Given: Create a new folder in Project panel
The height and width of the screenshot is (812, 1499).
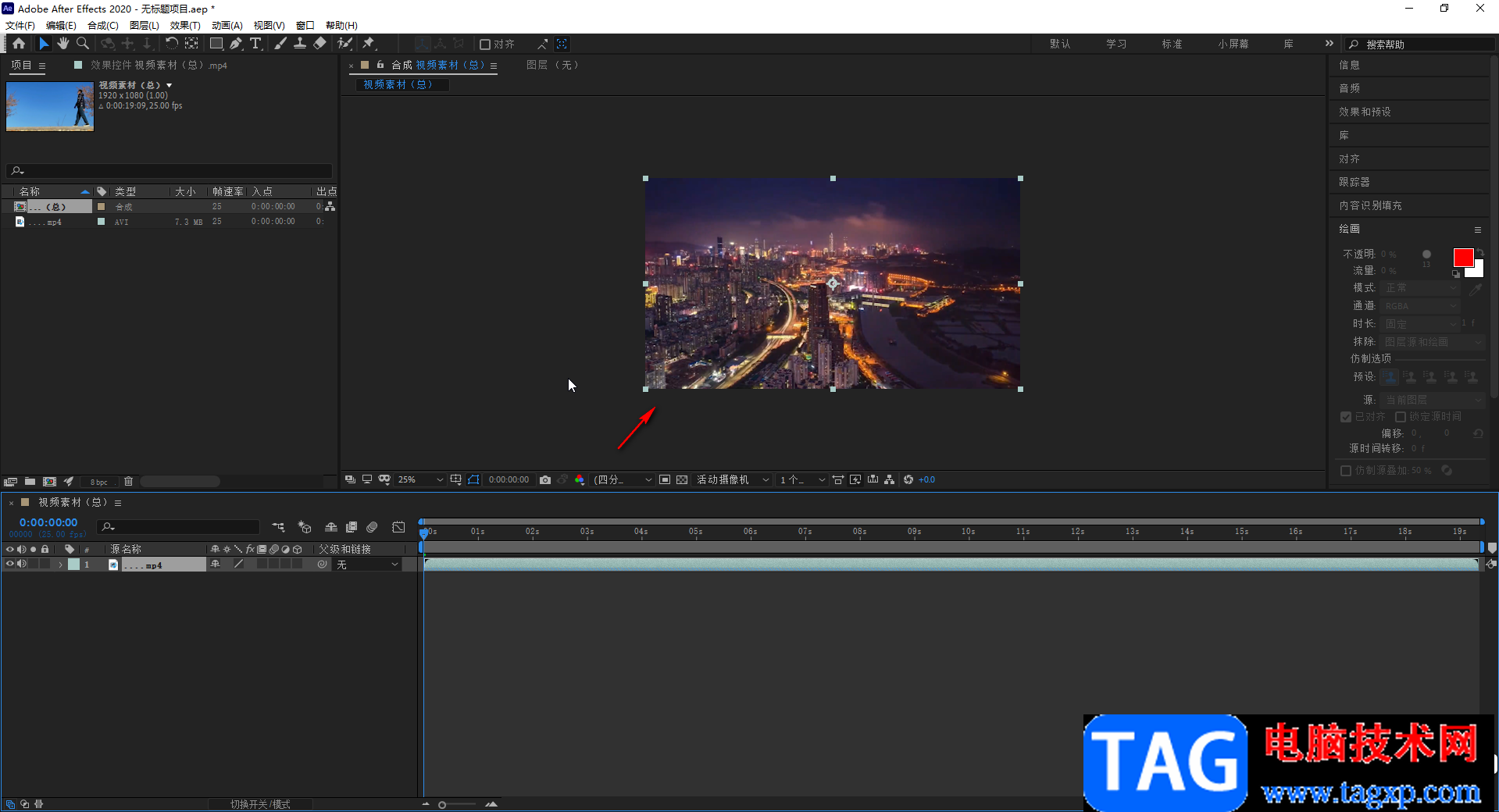Looking at the screenshot, I should pos(30,481).
